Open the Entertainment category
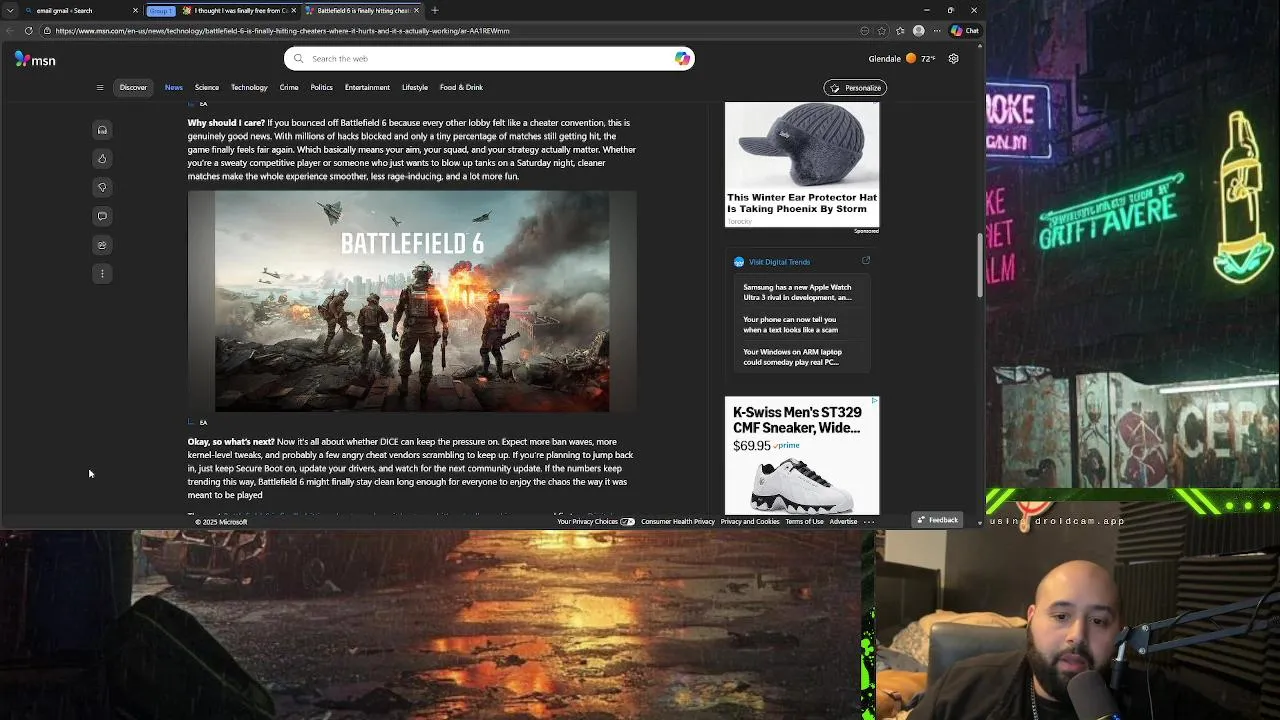 coord(367,88)
